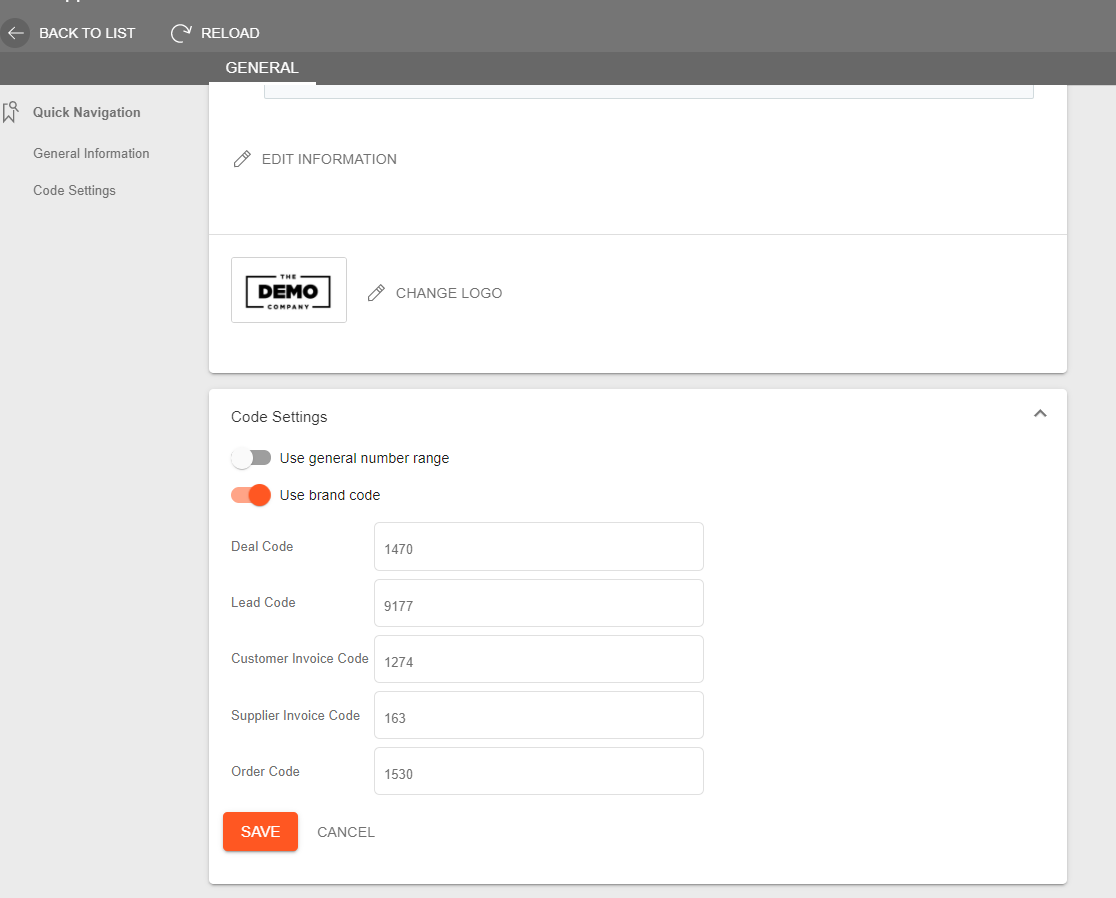Focus the Order Code input field
The image size is (1116, 898).
[x=539, y=771]
